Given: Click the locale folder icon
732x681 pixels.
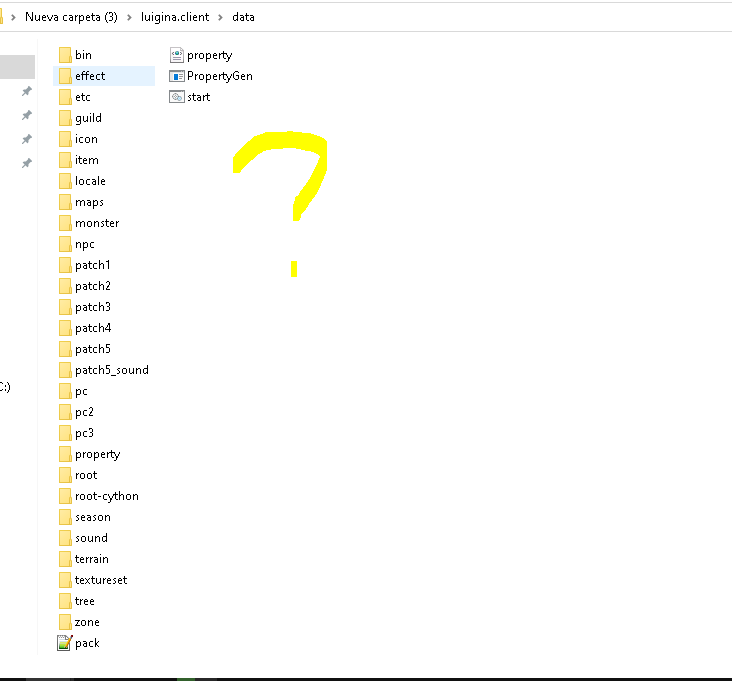Looking at the screenshot, I should click(x=65, y=181).
